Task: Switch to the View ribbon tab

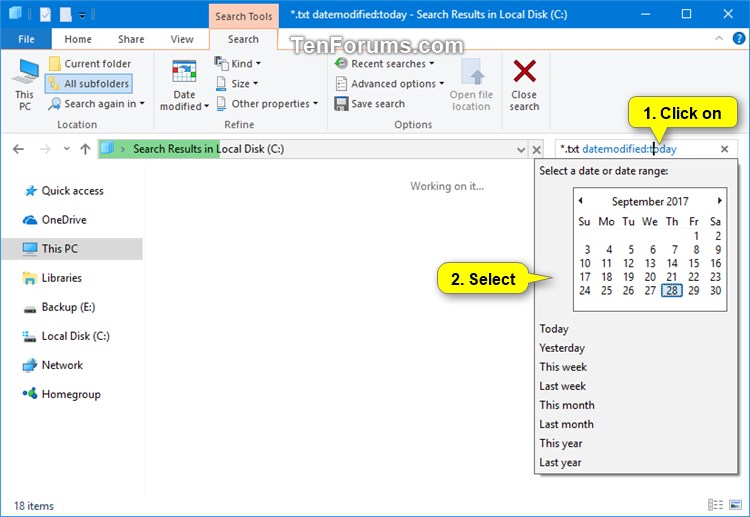Action: [x=182, y=39]
